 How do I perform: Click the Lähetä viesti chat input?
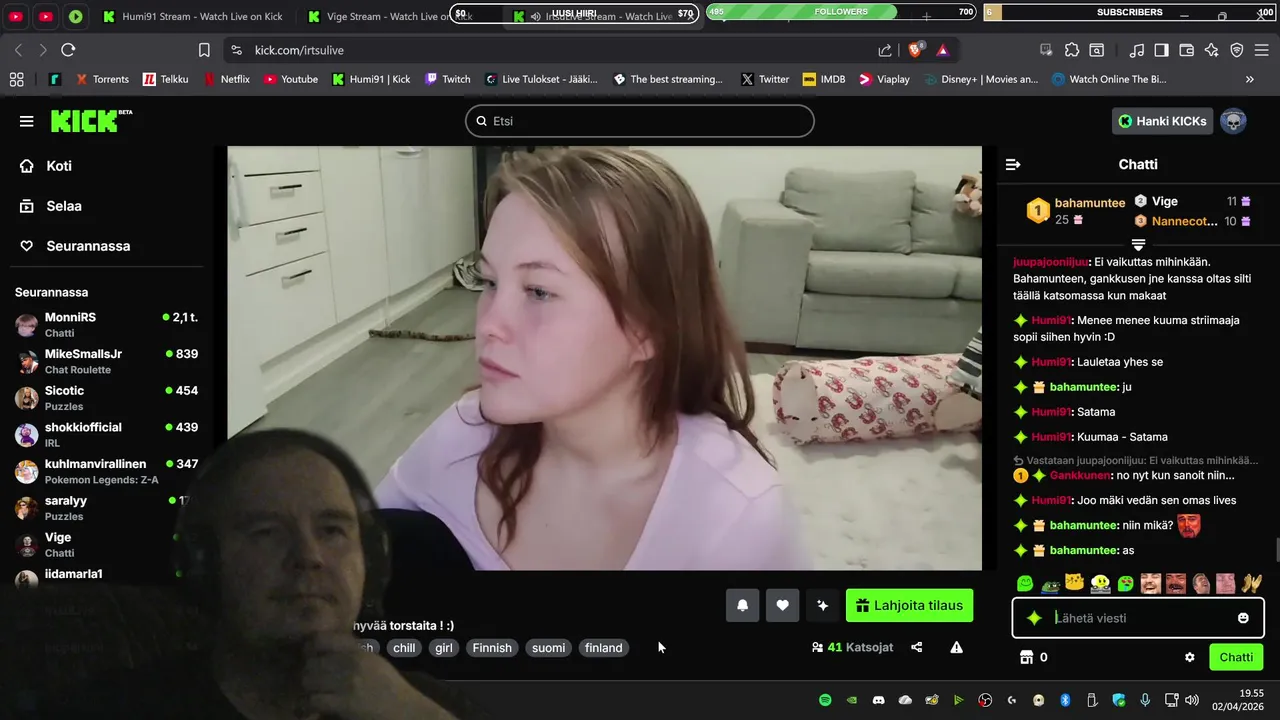(x=1140, y=618)
